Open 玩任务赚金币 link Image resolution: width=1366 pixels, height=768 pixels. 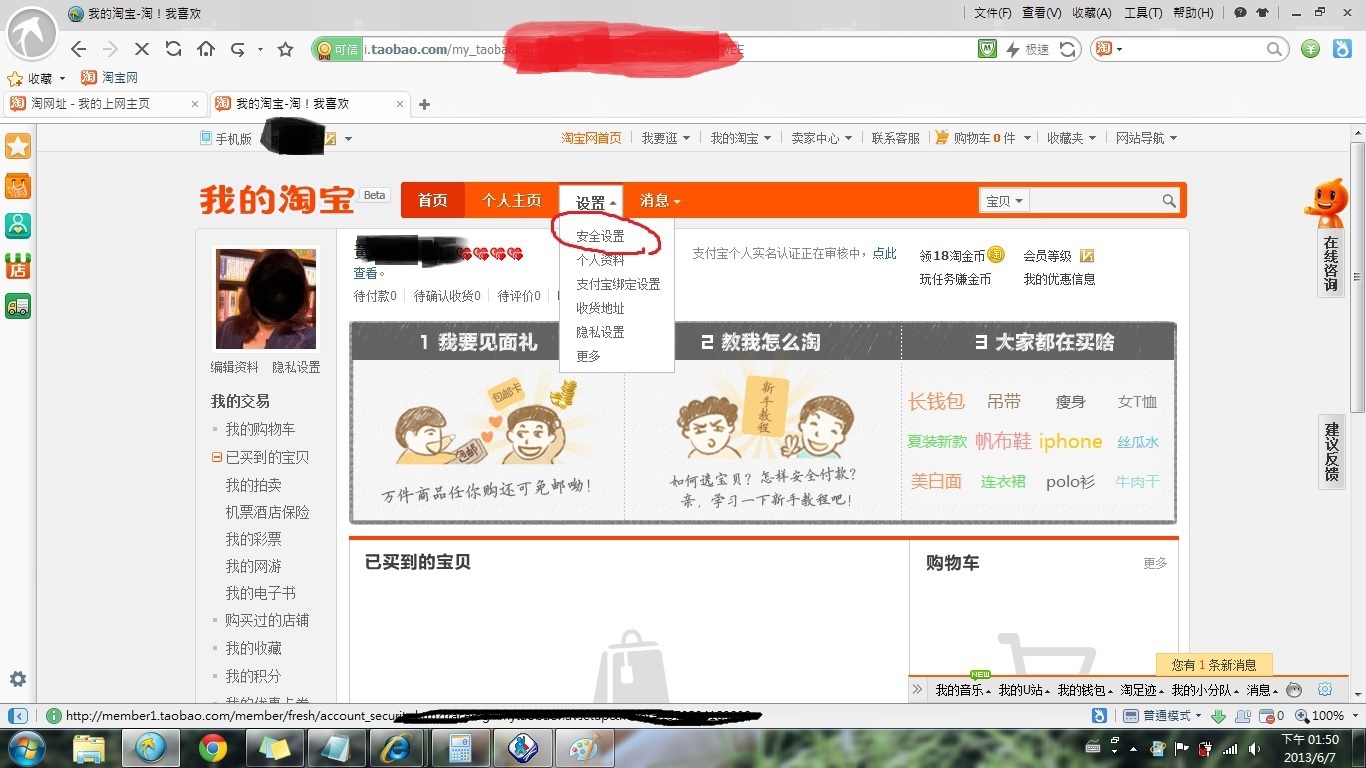955,279
